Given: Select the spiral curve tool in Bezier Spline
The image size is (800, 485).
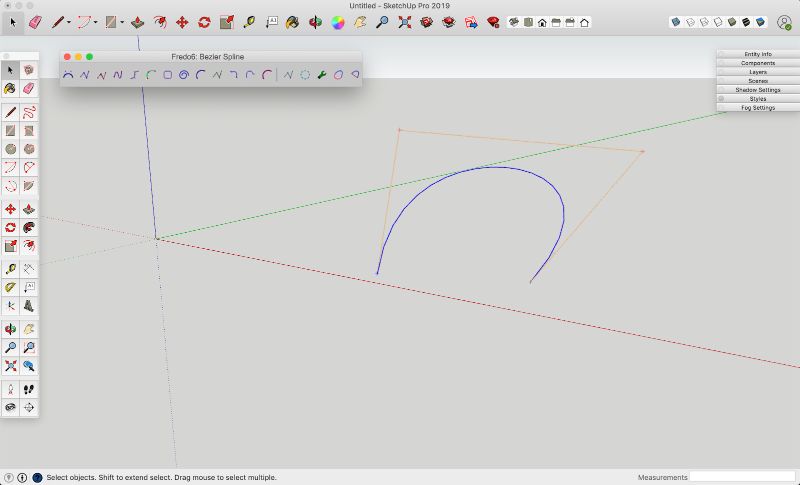Looking at the screenshot, I should pos(184,74).
